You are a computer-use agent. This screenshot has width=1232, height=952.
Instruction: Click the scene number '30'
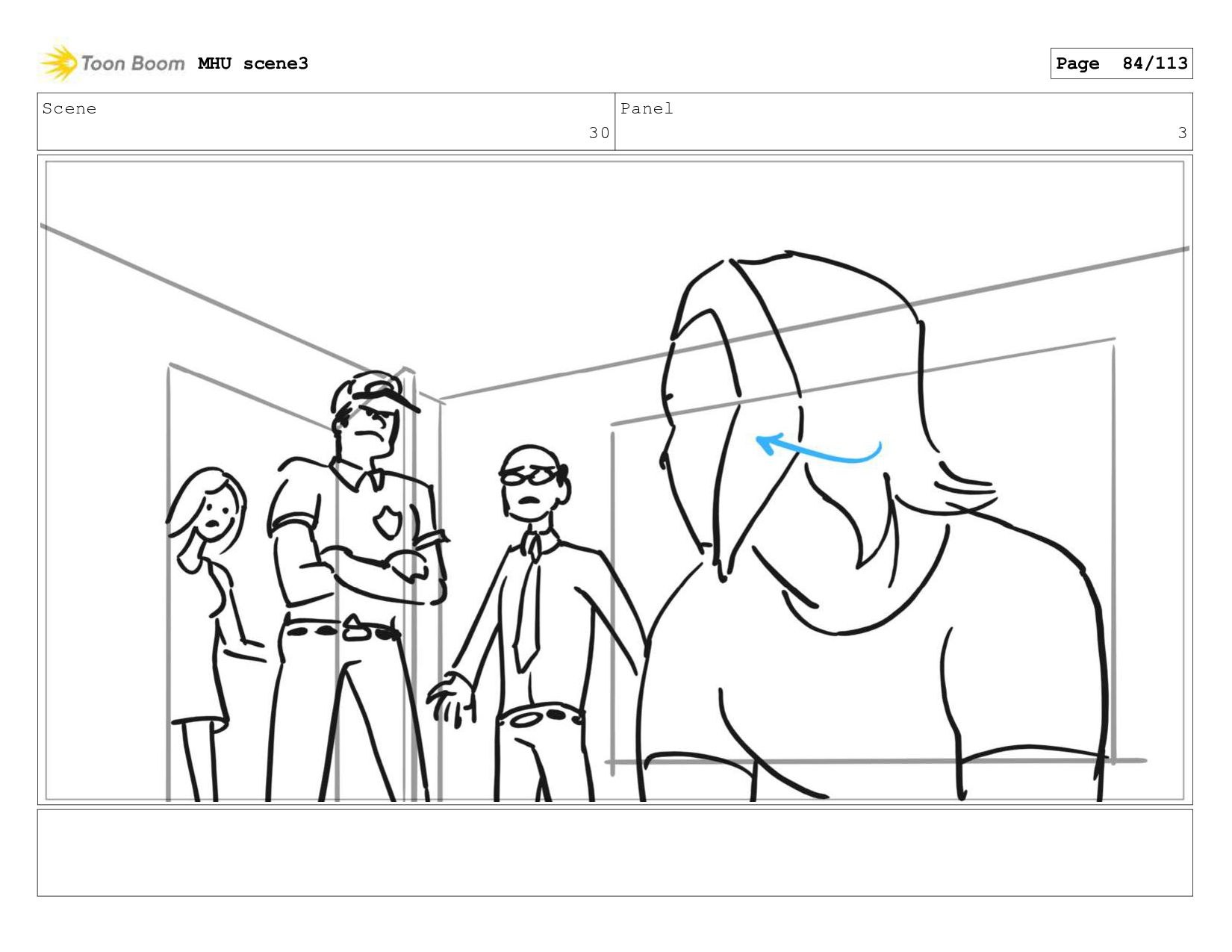tap(599, 133)
